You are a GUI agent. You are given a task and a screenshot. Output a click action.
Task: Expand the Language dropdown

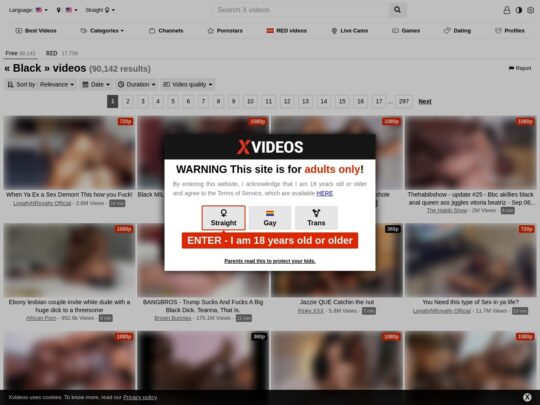tap(28, 10)
